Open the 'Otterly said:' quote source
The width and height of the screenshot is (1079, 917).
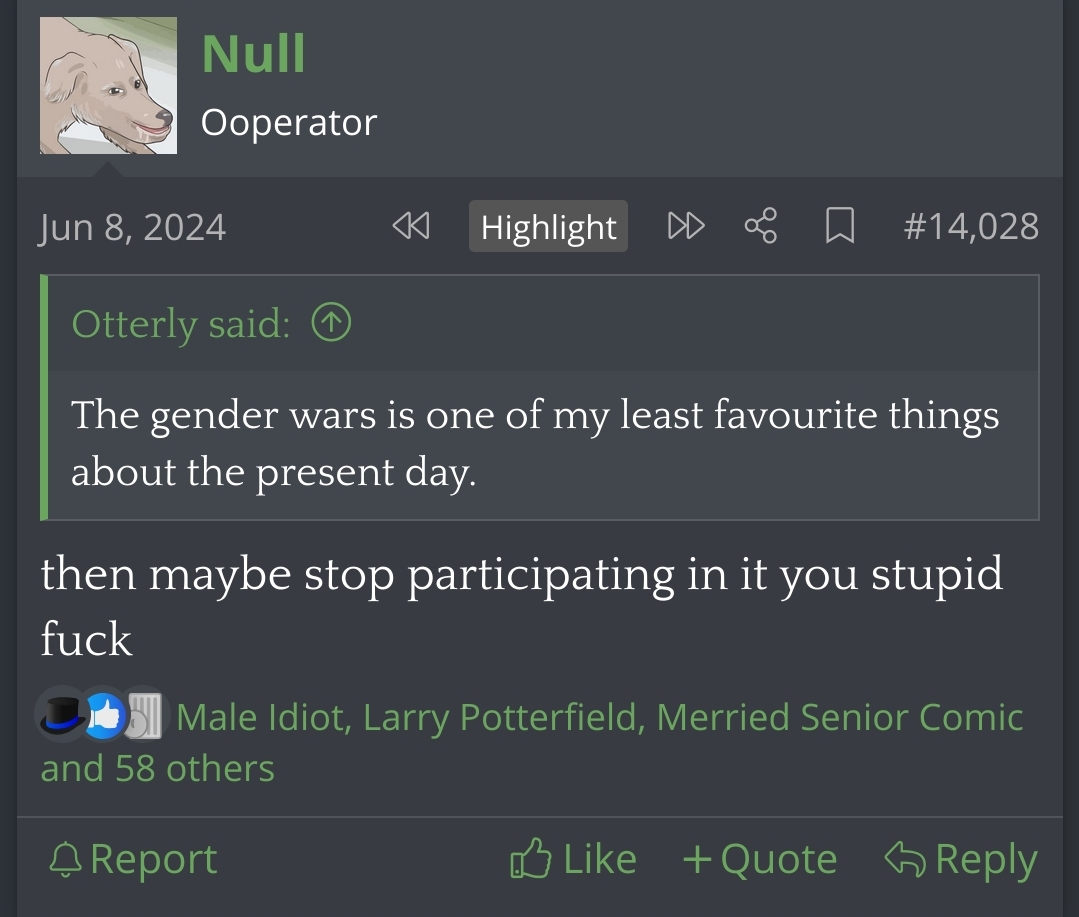click(x=181, y=324)
